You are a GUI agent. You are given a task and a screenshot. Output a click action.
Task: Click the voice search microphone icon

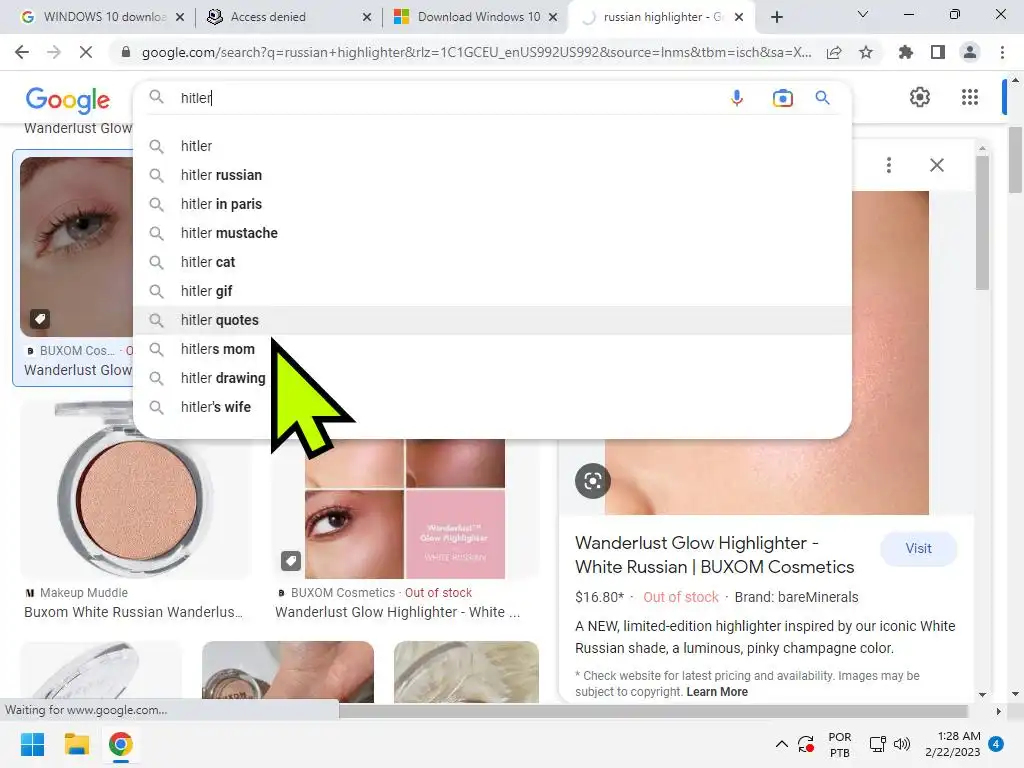[x=737, y=98]
